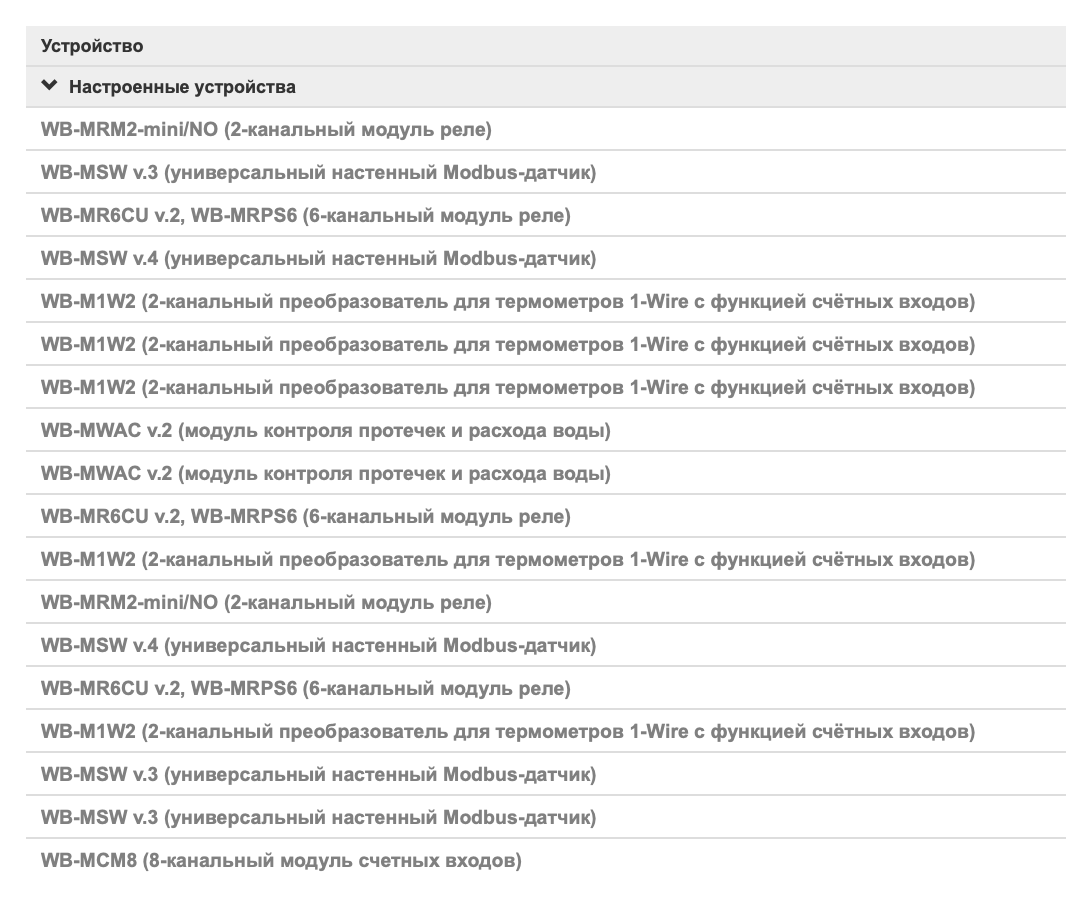Image resolution: width=1066 pixels, height=904 pixels.
Task: Select the first WB-MWAC v.2 leak control module
Action: click(x=546, y=430)
